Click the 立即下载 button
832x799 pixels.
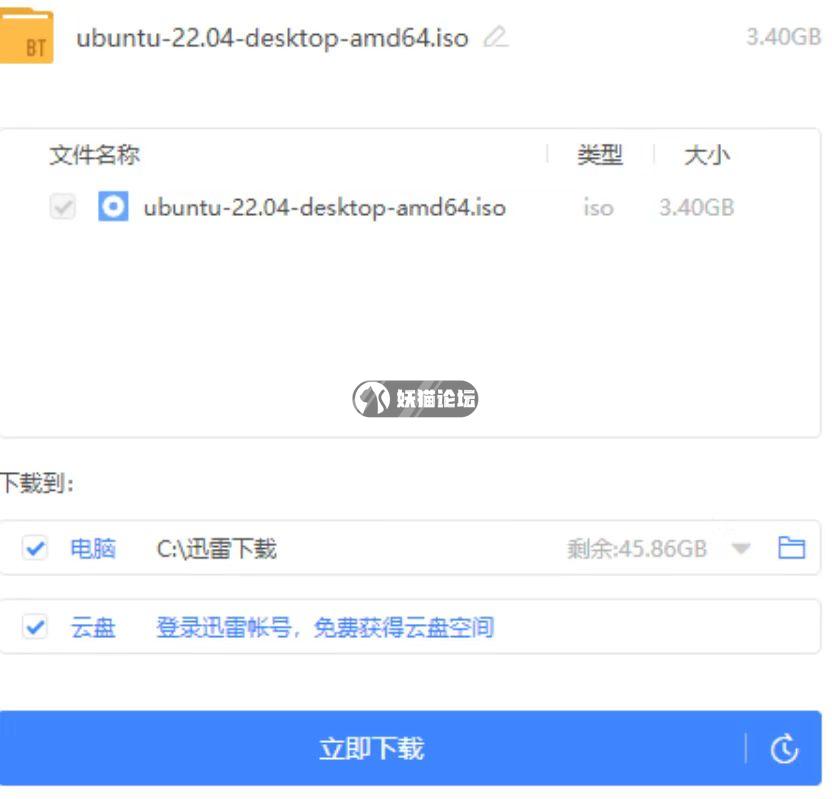point(371,748)
